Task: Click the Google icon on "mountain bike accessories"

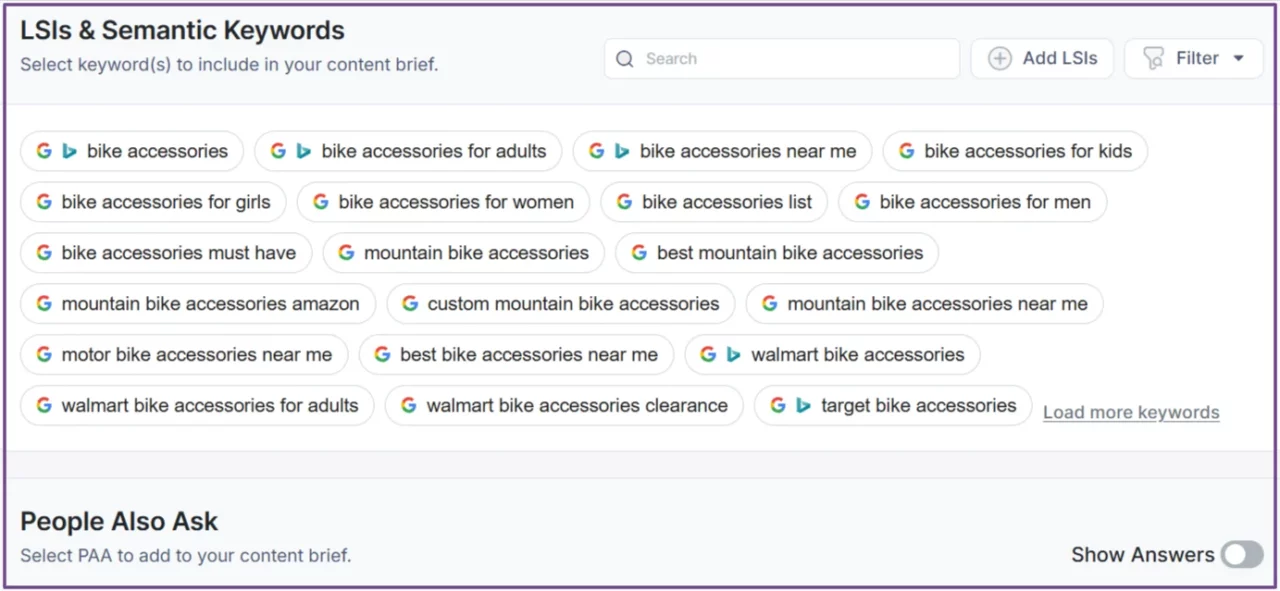Action: [x=346, y=253]
